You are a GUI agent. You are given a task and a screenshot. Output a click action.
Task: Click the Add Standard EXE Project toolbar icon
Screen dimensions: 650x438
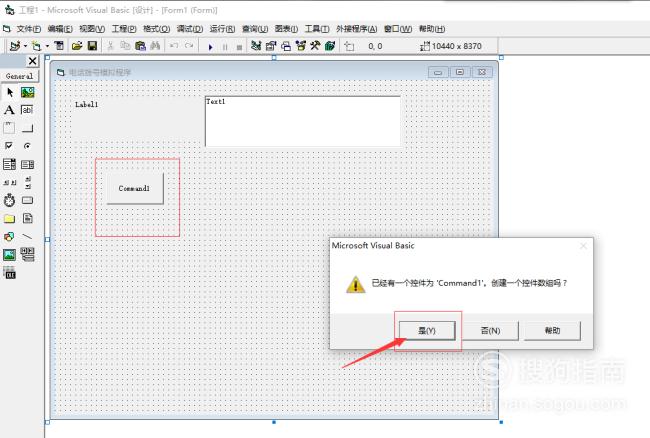coord(15,46)
